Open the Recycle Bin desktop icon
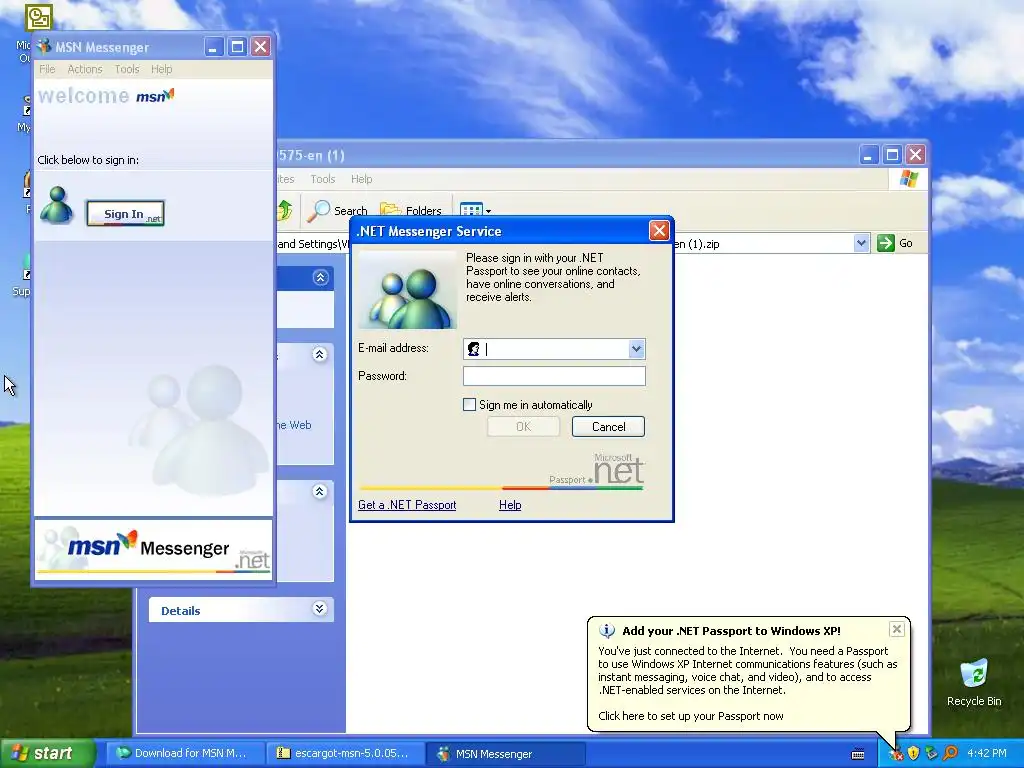1024x768 pixels. coord(974,682)
